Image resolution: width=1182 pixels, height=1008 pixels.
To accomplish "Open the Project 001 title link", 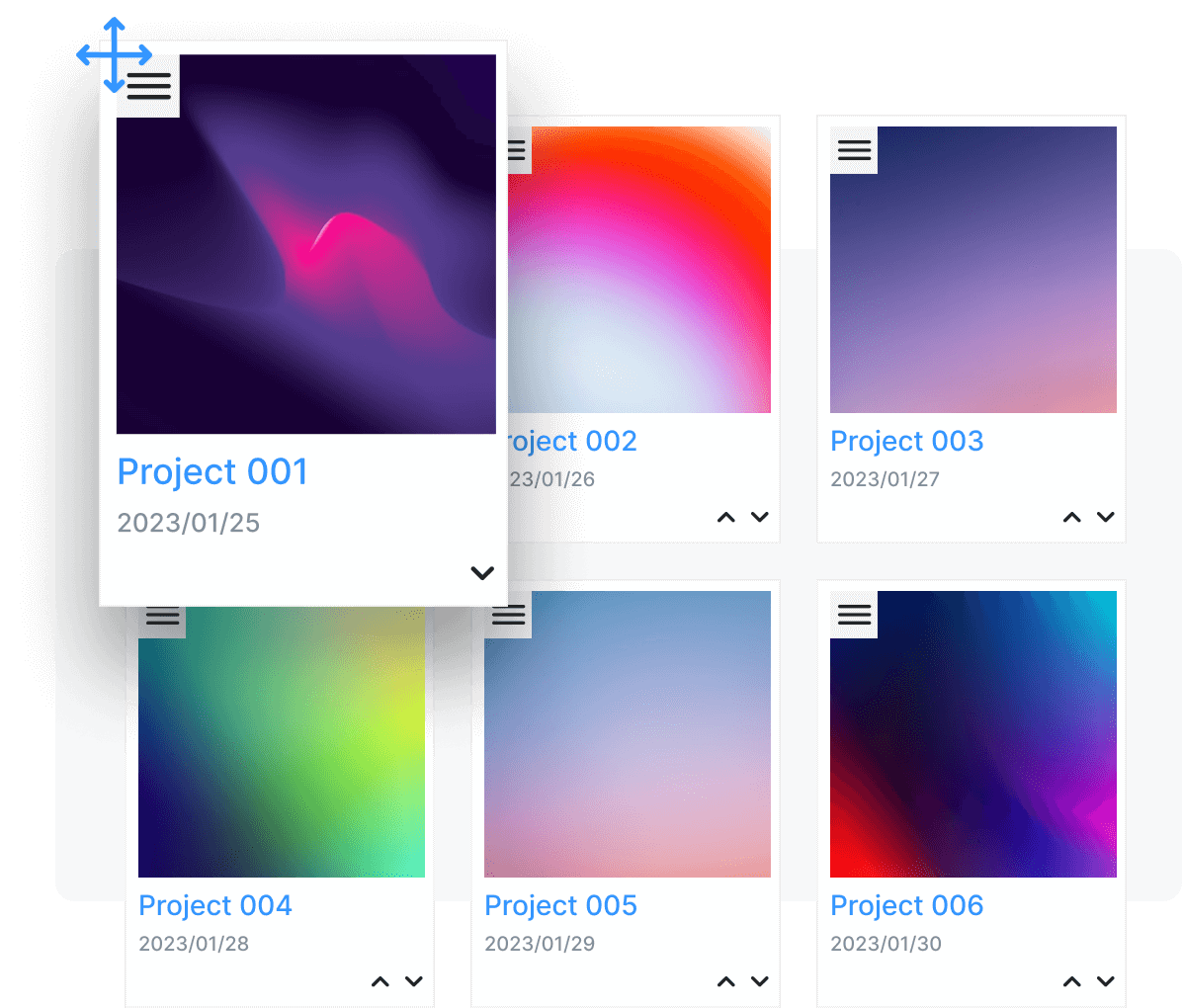I will point(212,472).
